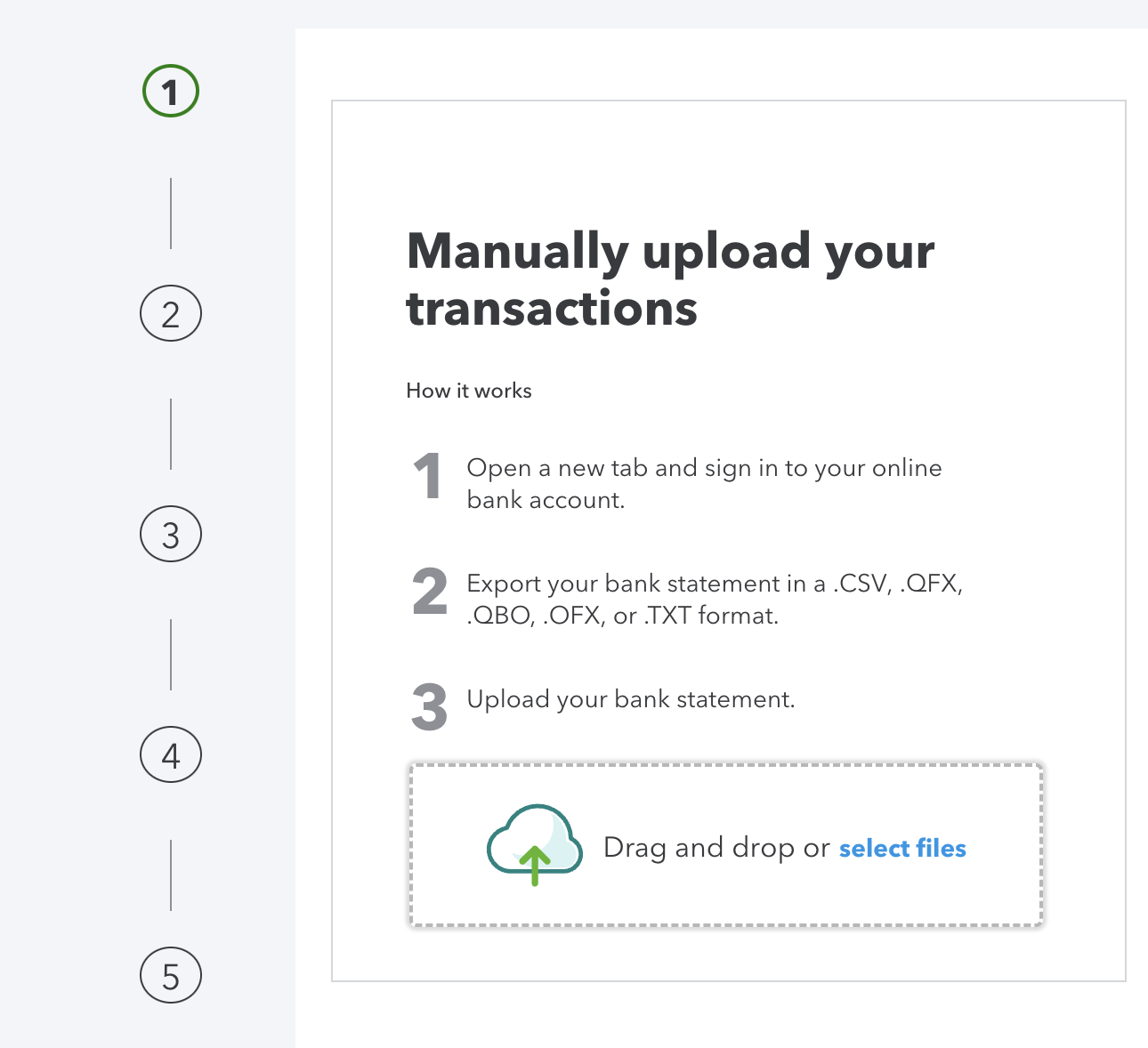Click the 'How it works' label

click(469, 391)
